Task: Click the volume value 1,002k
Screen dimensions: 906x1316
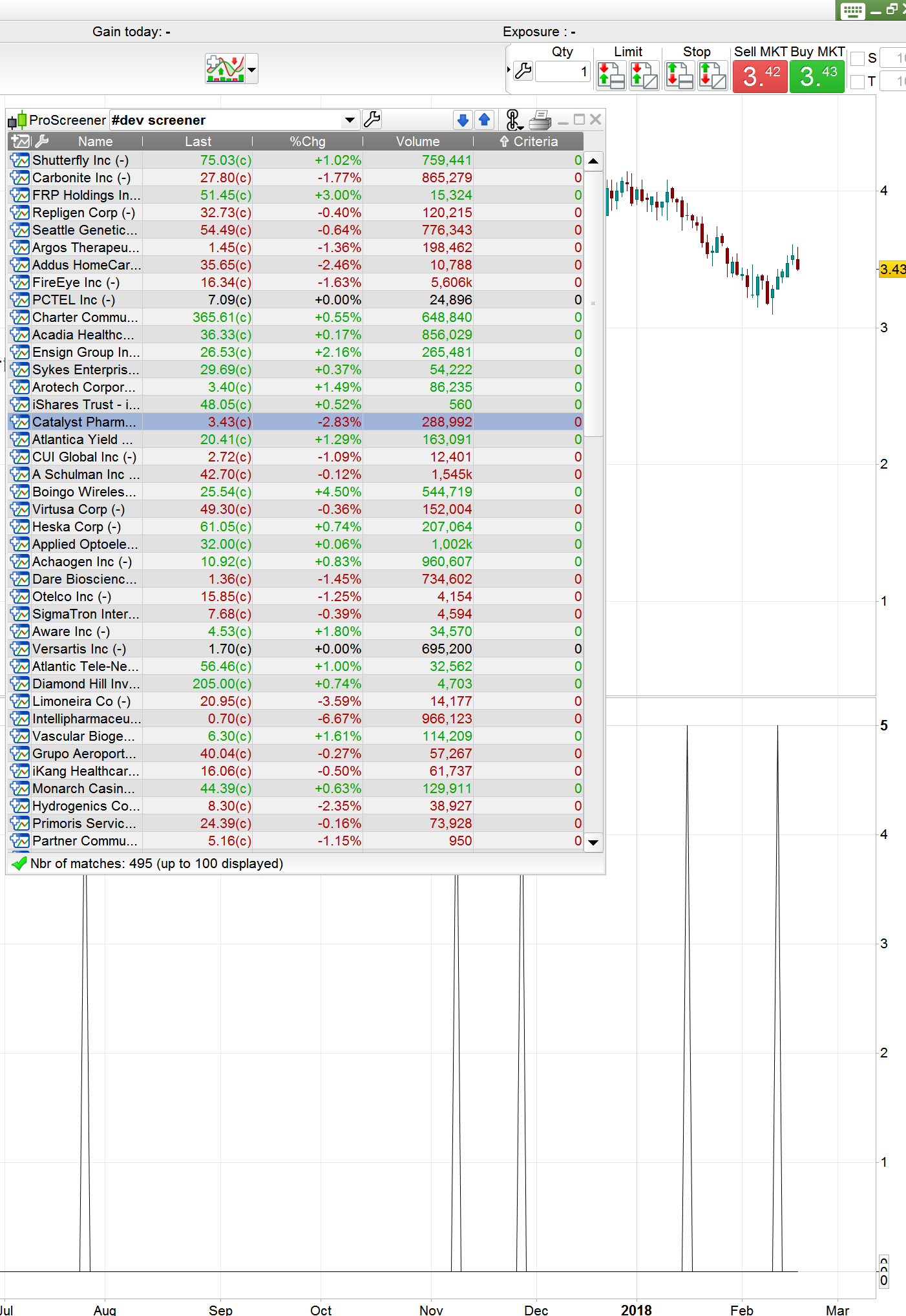Action: pyautogui.click(x=452, y=544)
